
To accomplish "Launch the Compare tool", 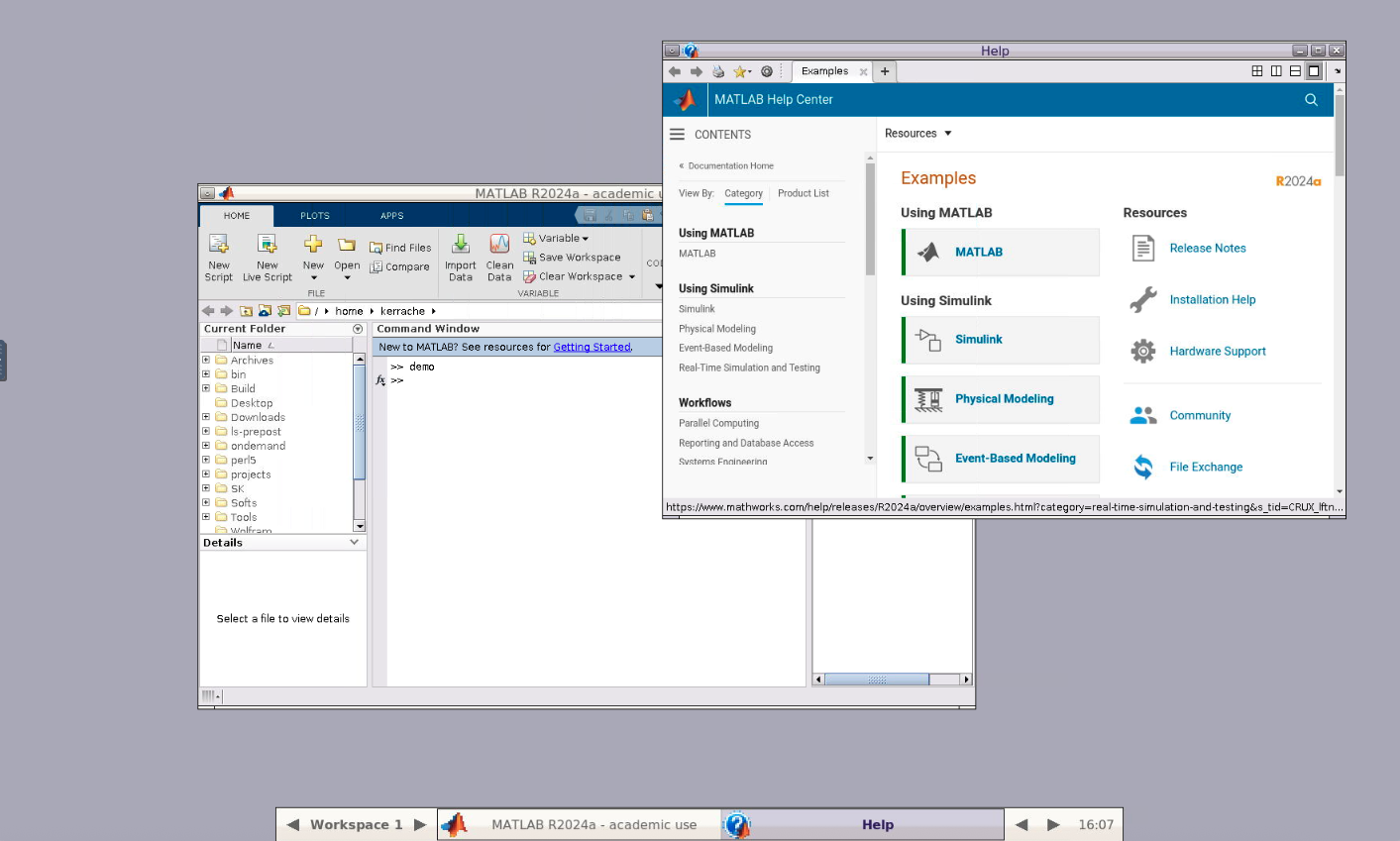I will coord(400,266).
